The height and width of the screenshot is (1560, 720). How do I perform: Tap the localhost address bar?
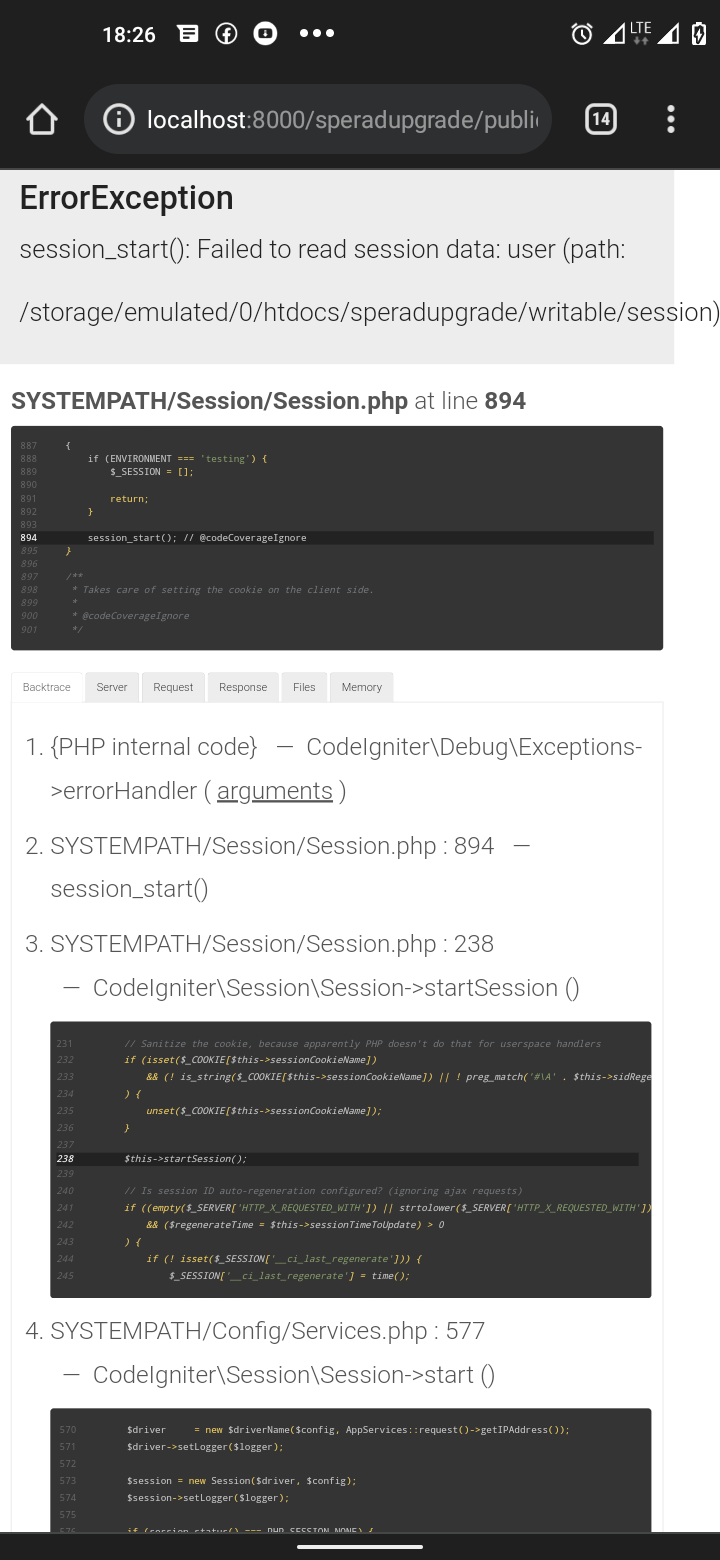pyautogui.click(x=330, y=118)
